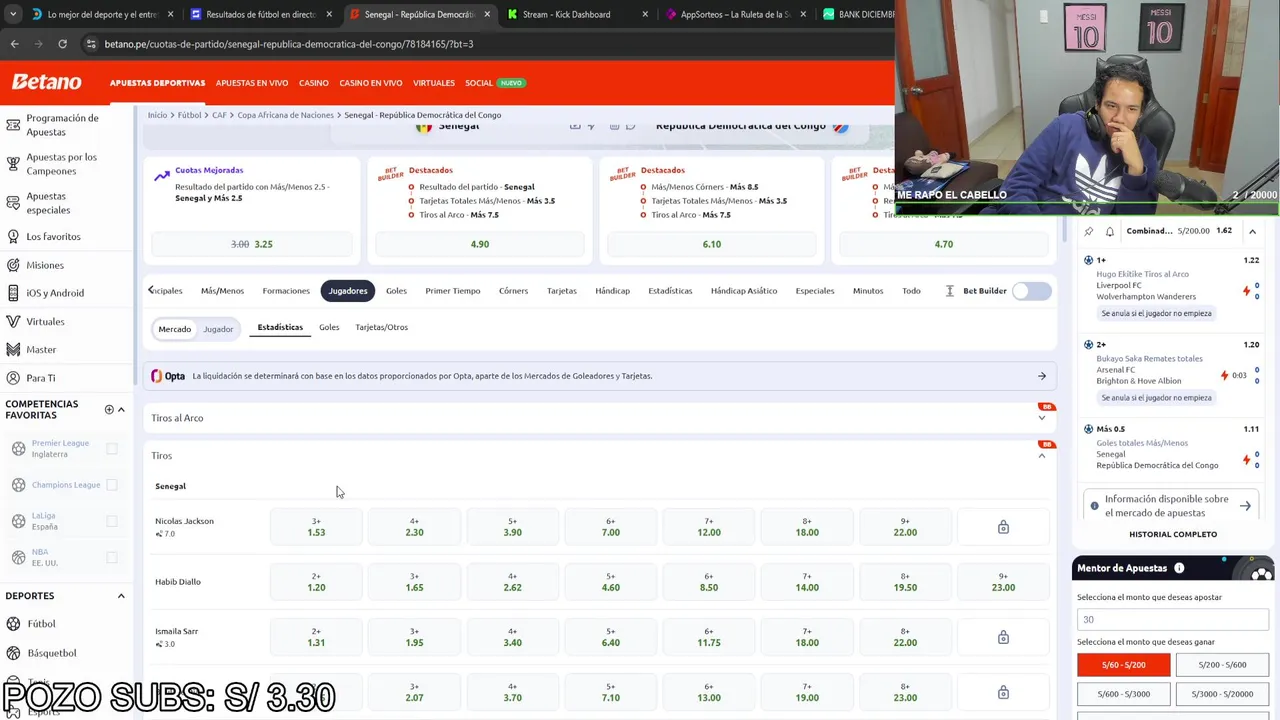This screenshot has height=720, width=1280.
Task: Collapse the Tiros section chevron
Action: pos(1042,456)
